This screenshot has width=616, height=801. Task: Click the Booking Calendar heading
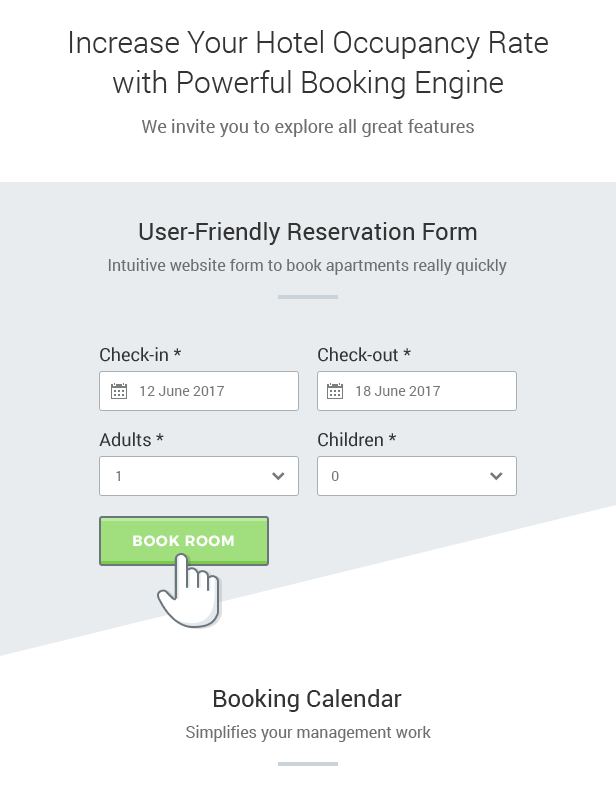307,699
